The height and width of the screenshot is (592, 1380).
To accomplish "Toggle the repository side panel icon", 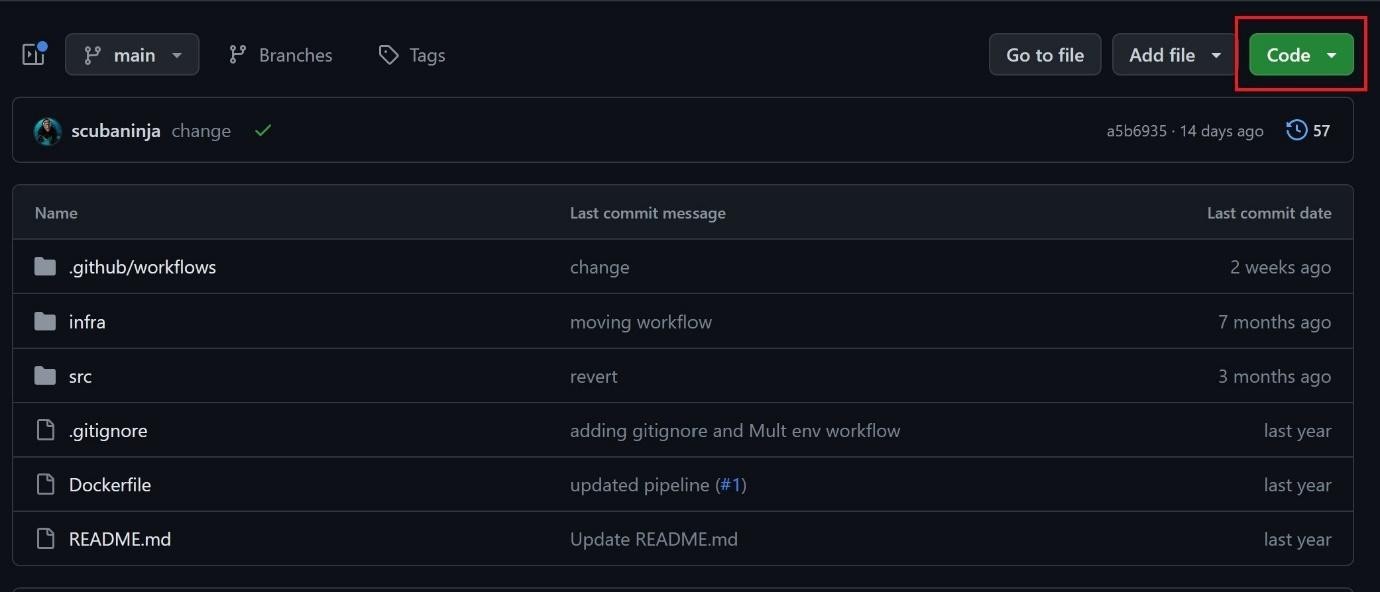I will [33, 54].
